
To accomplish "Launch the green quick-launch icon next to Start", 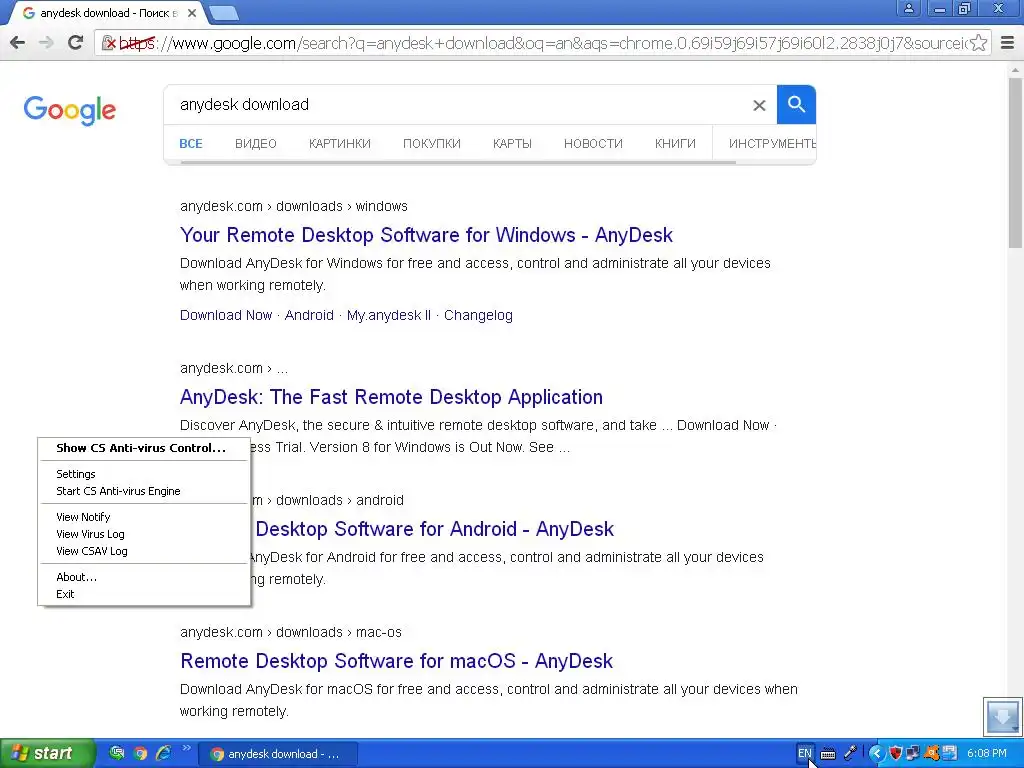I will 117,754.
